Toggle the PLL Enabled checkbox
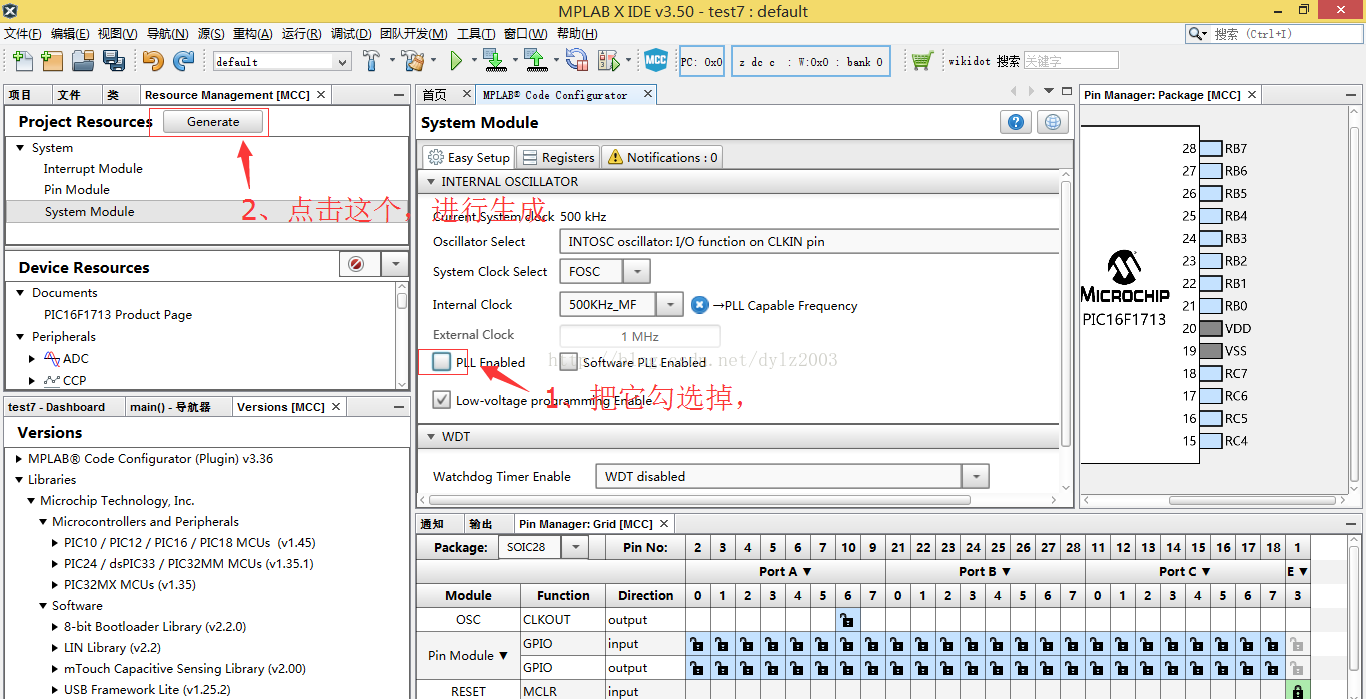Image resolution: width=1366 pixels, height=699 pixels. point(442,362)
